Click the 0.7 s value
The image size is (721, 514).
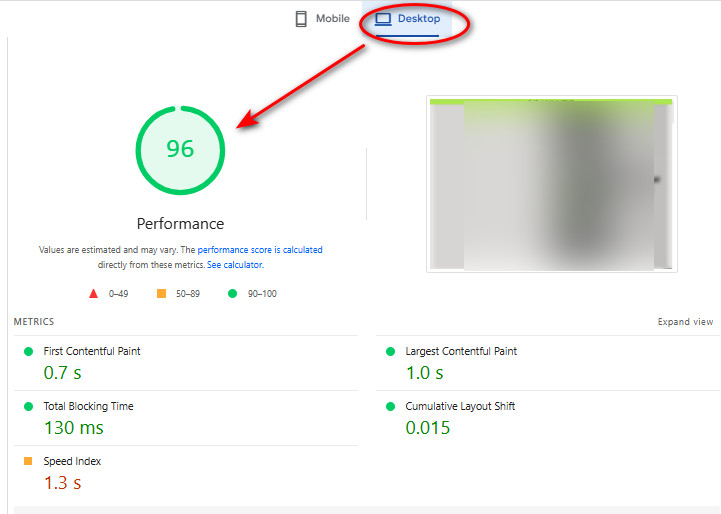[63, 373]
